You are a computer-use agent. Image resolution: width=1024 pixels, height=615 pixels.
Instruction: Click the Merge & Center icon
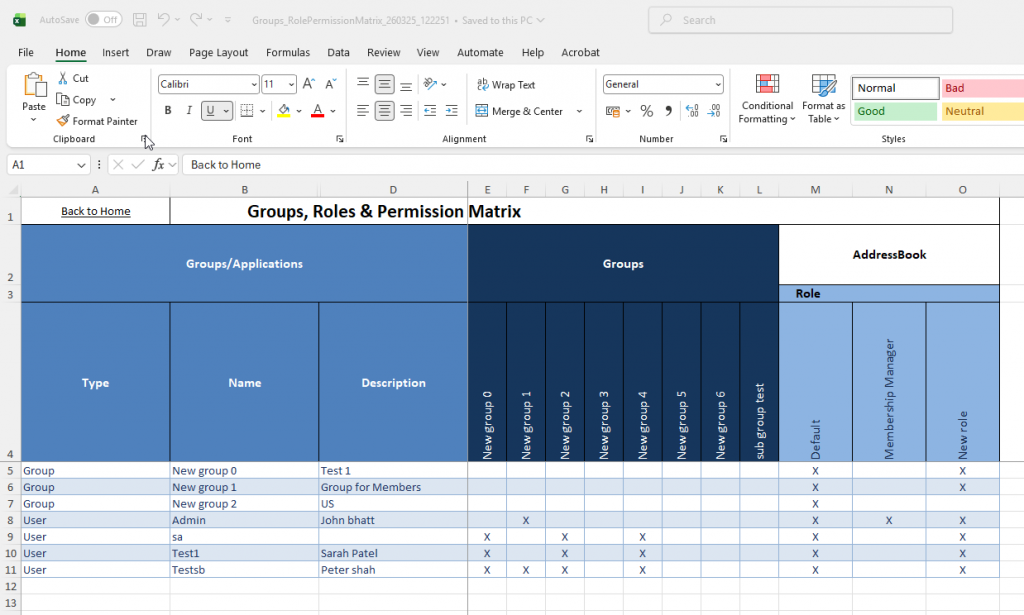click(x=482, y=111)
